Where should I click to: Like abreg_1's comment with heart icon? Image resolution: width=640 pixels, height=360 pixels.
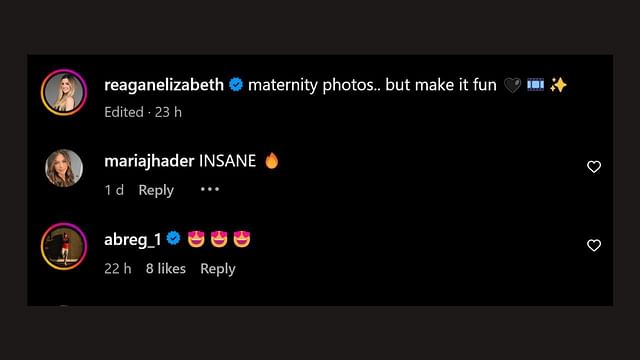(594, 245)
